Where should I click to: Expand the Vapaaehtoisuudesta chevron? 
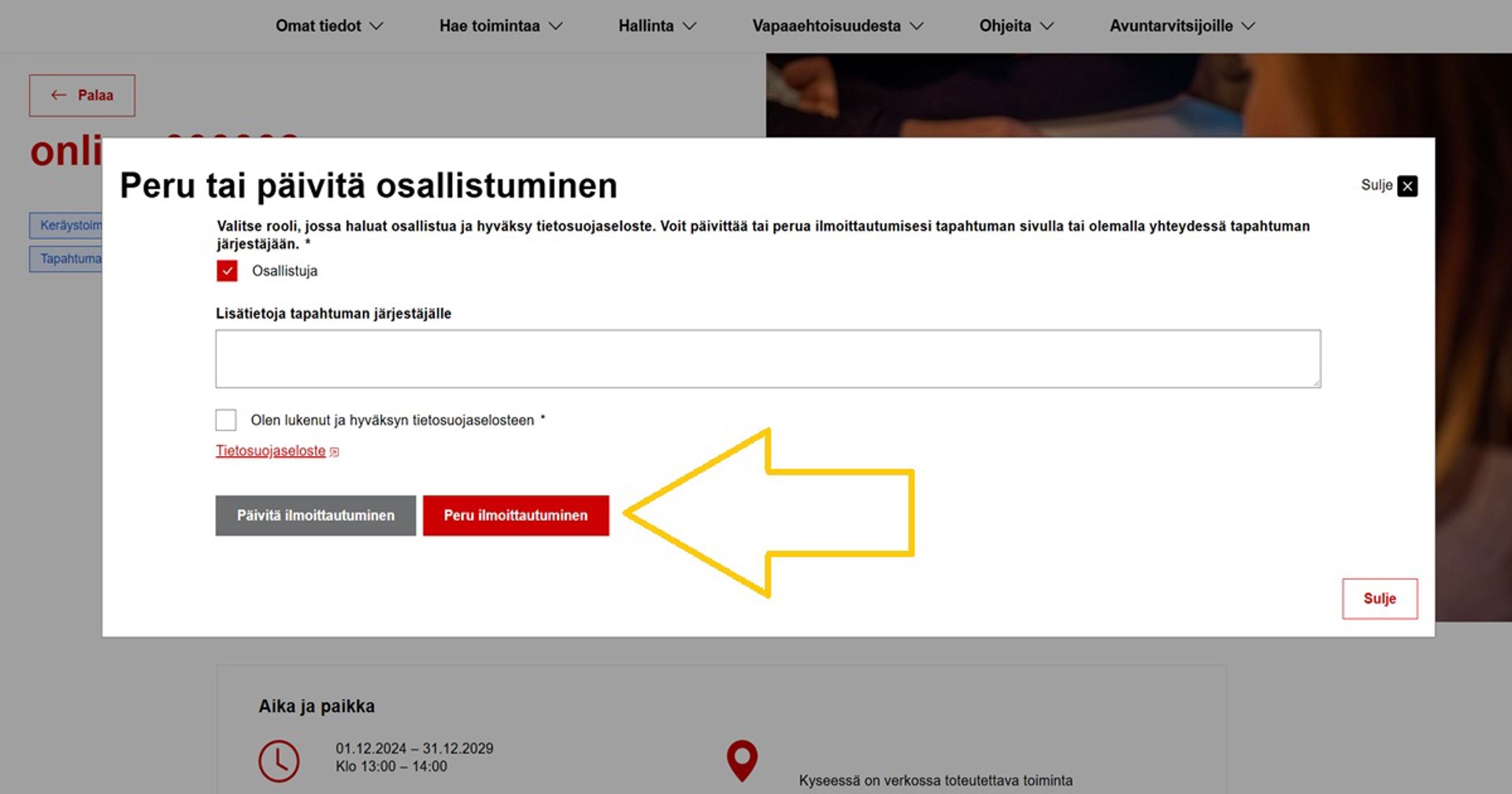point(917,26)
